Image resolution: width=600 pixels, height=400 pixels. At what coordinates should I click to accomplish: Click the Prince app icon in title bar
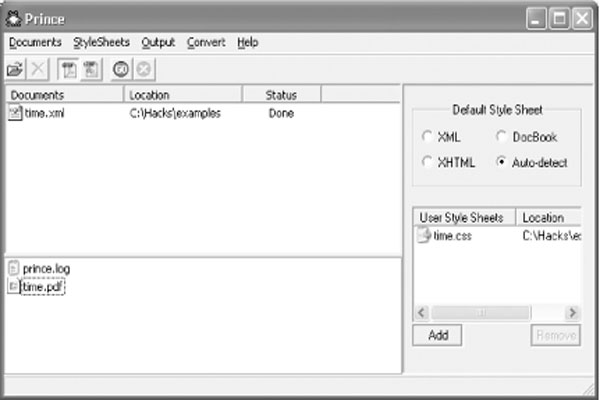click(x=14, y=18)
